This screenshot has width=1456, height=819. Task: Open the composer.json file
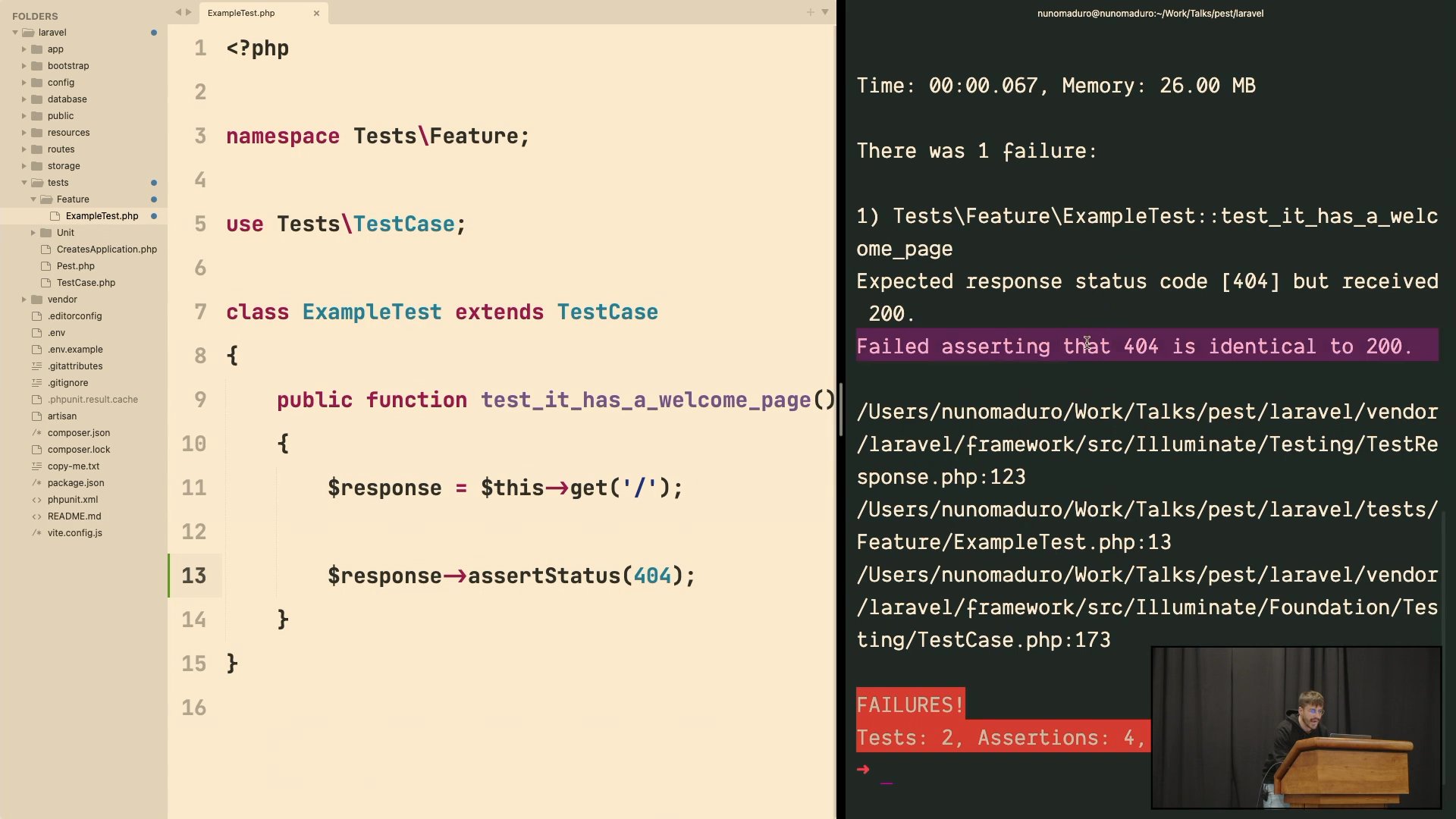click(78, 433)
